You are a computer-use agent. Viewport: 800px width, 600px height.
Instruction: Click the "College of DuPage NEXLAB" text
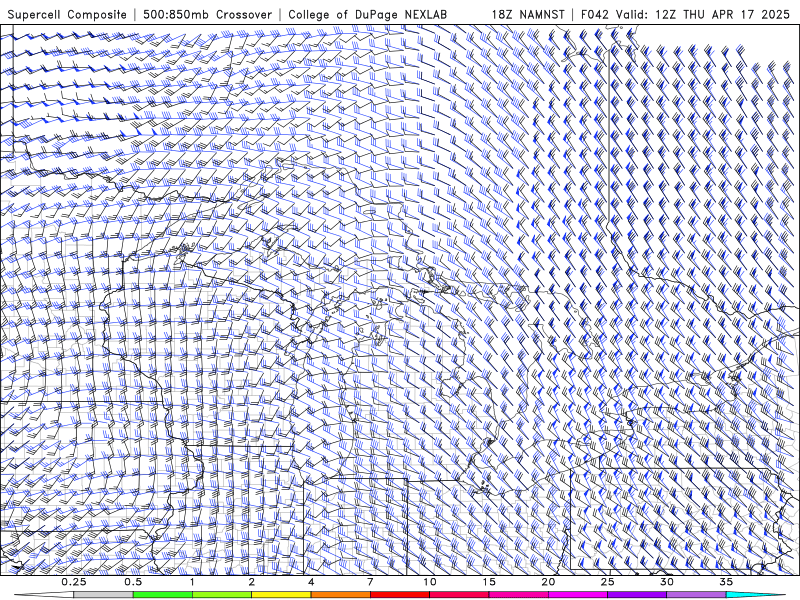pos(368,14)
